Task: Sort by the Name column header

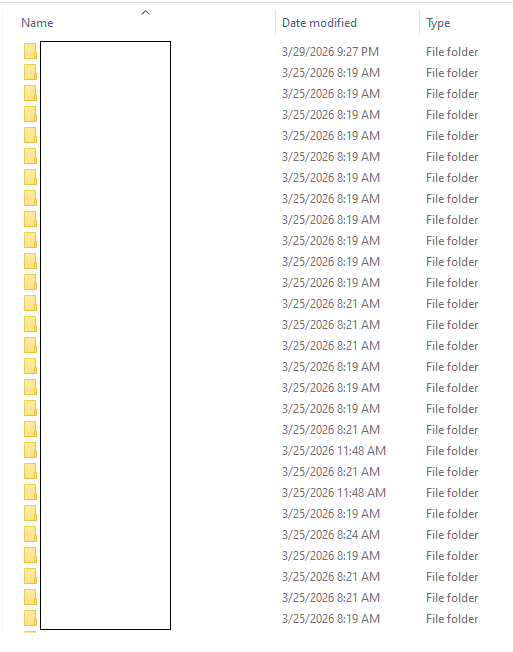Action: pyautogui.click(x=37, y=23)
